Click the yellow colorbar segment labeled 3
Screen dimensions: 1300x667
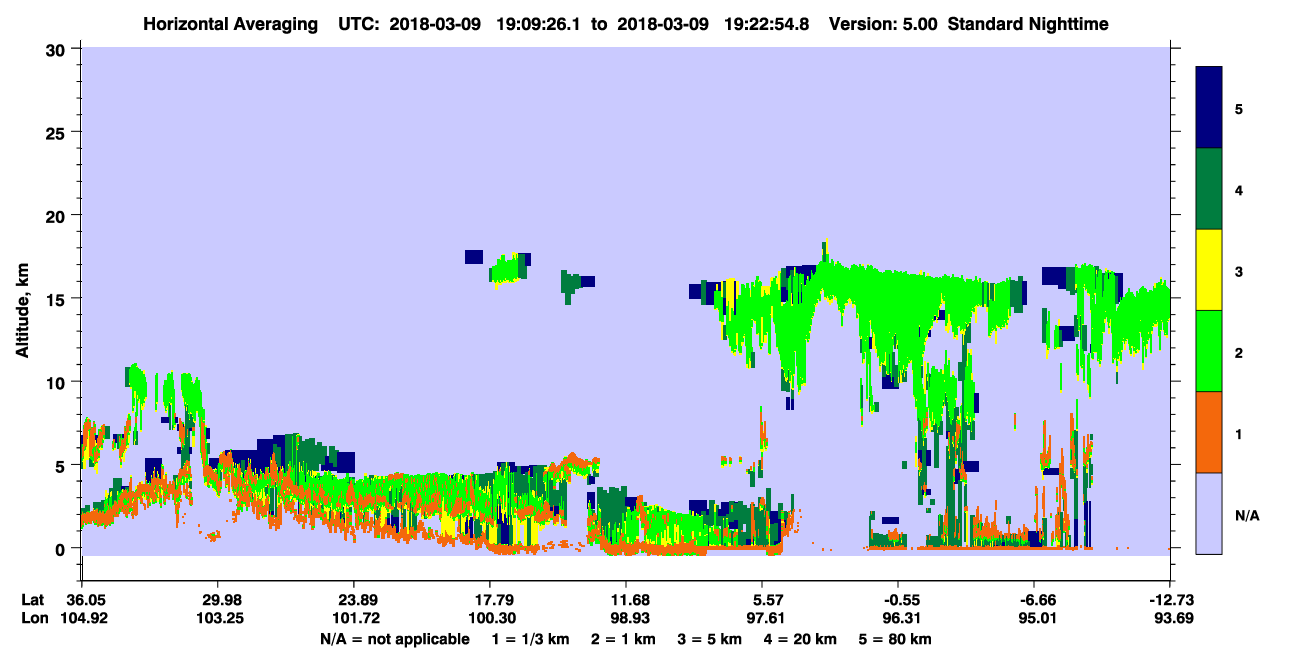click(x=1209, y=270)
